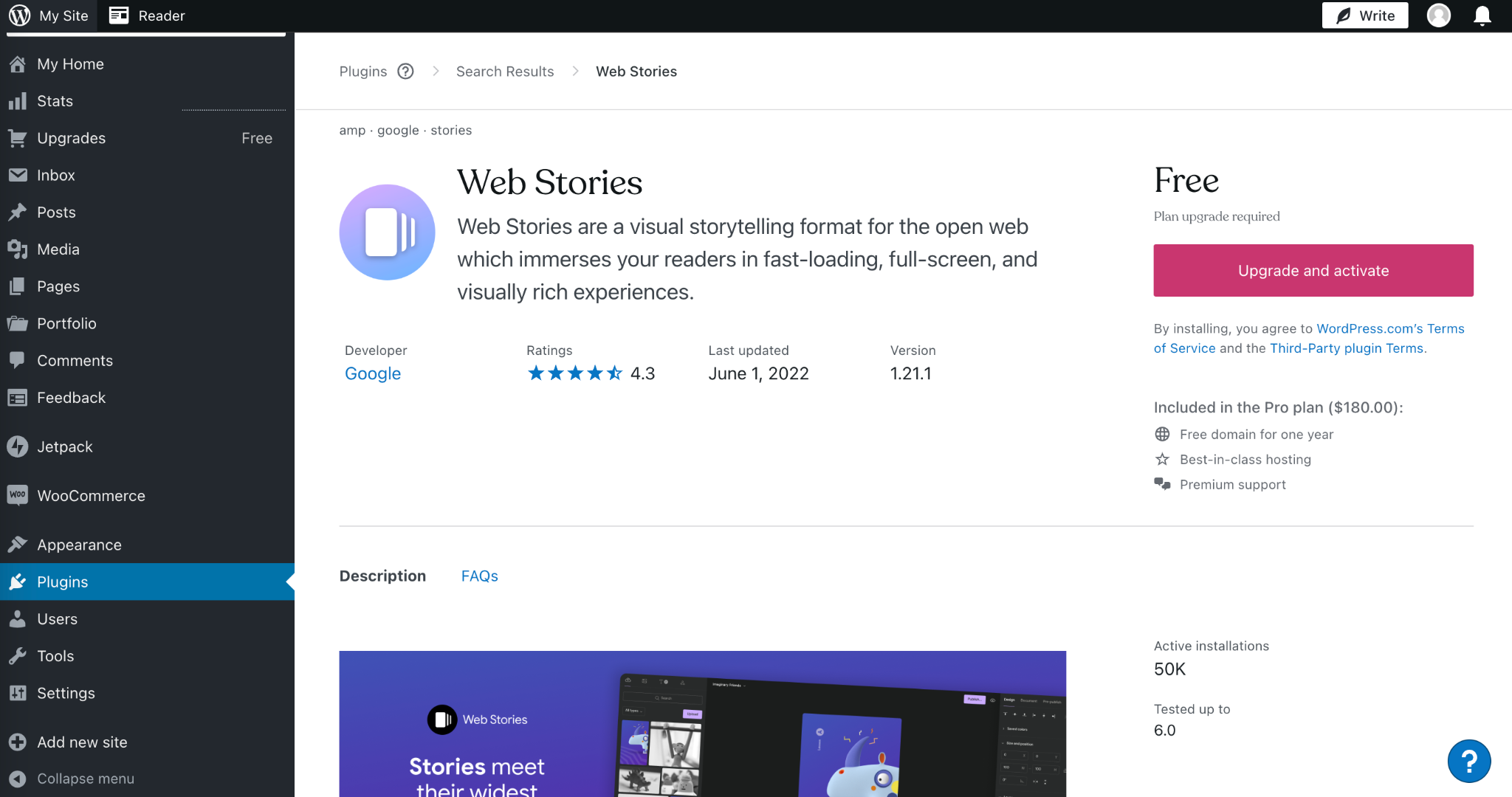1512x797 pixels.
Task: Open the user profile avatar
Action: pos(1439,15)
